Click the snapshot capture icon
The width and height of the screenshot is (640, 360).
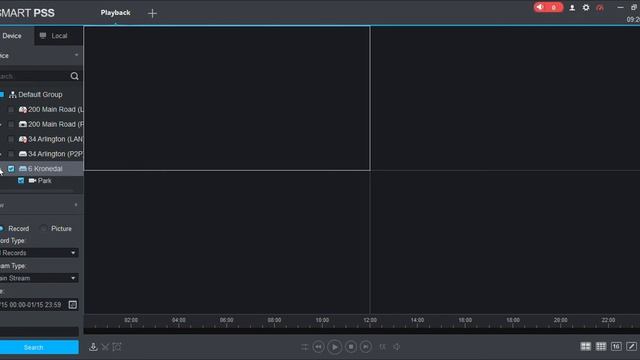tap(117, 347)
